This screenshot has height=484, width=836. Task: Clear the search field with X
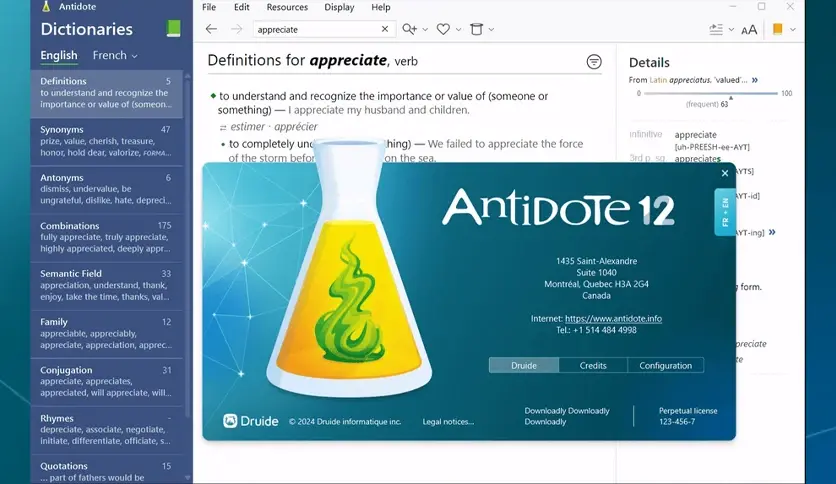tap(385, 29)
